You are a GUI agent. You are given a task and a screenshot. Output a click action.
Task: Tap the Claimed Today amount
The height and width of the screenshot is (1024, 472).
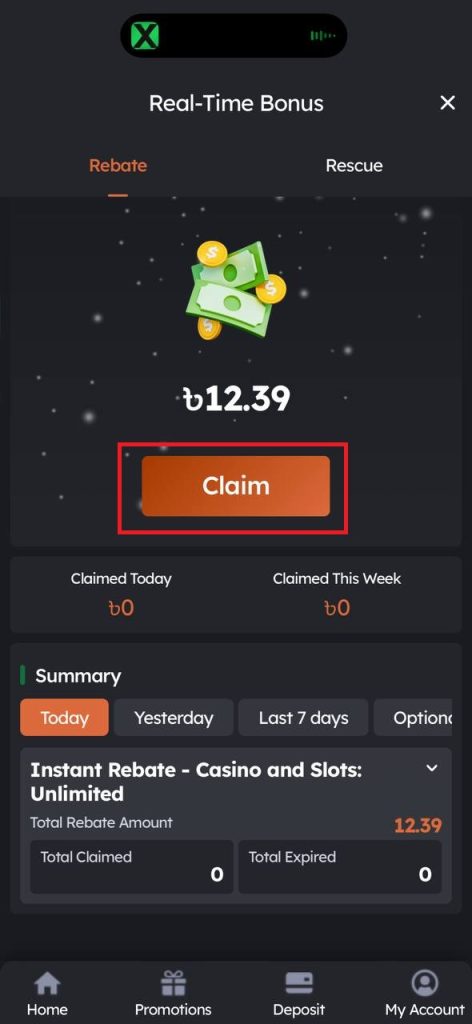pyautogui.click(x=121, y=608)
